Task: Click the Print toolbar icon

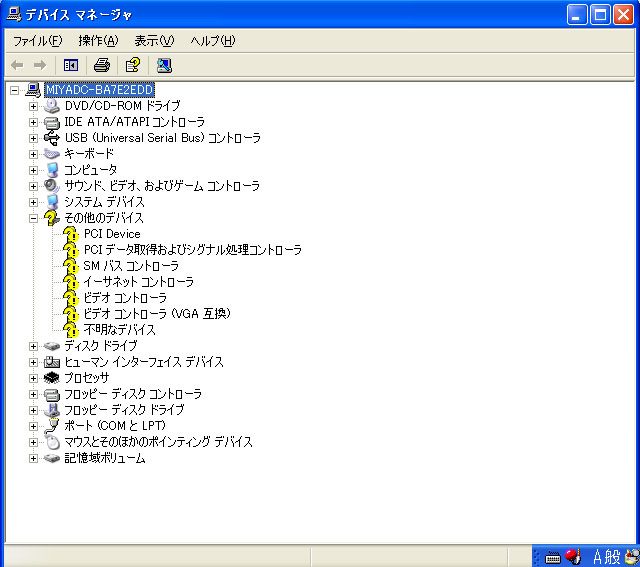Action: tap(102, 65)
